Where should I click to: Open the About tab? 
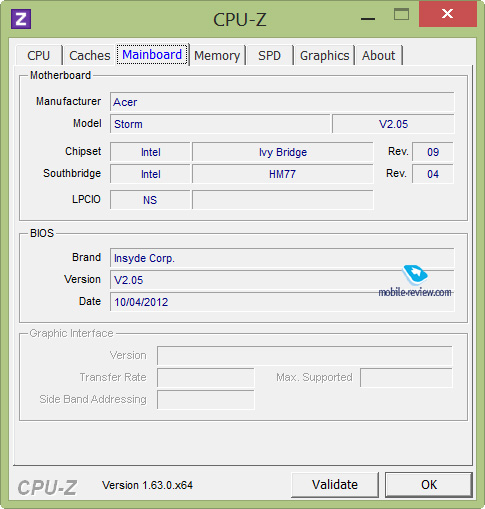379,55
